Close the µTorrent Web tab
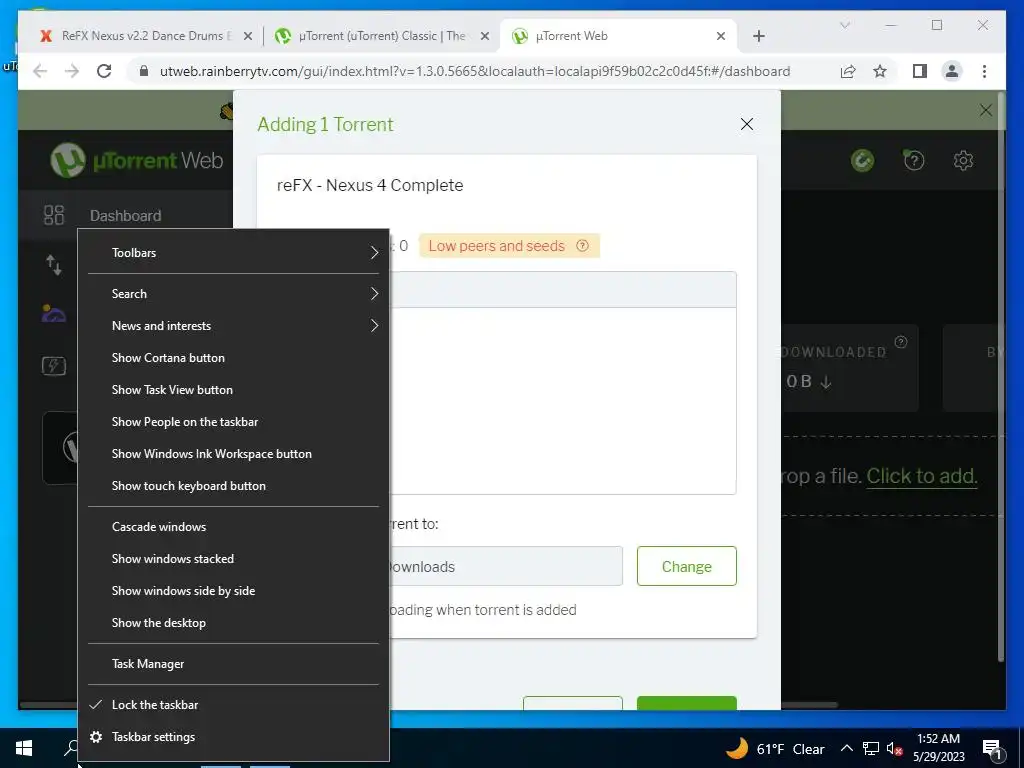Image resolution: width=1024 pixels, height=768 pixels. tap(721, 36)
